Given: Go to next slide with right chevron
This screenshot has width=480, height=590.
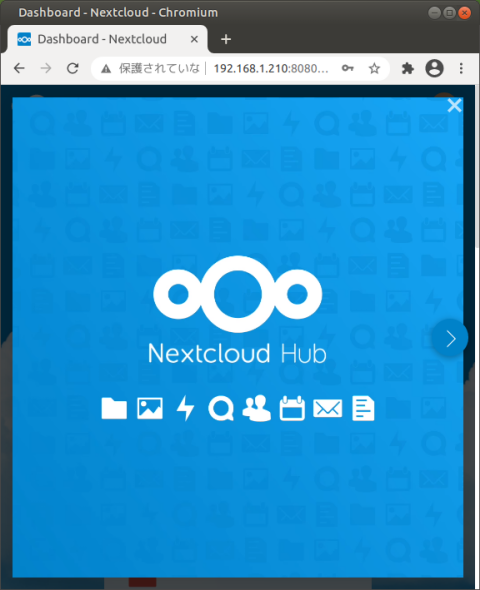Looking at the screenshot, I should [x=450, y=338].
